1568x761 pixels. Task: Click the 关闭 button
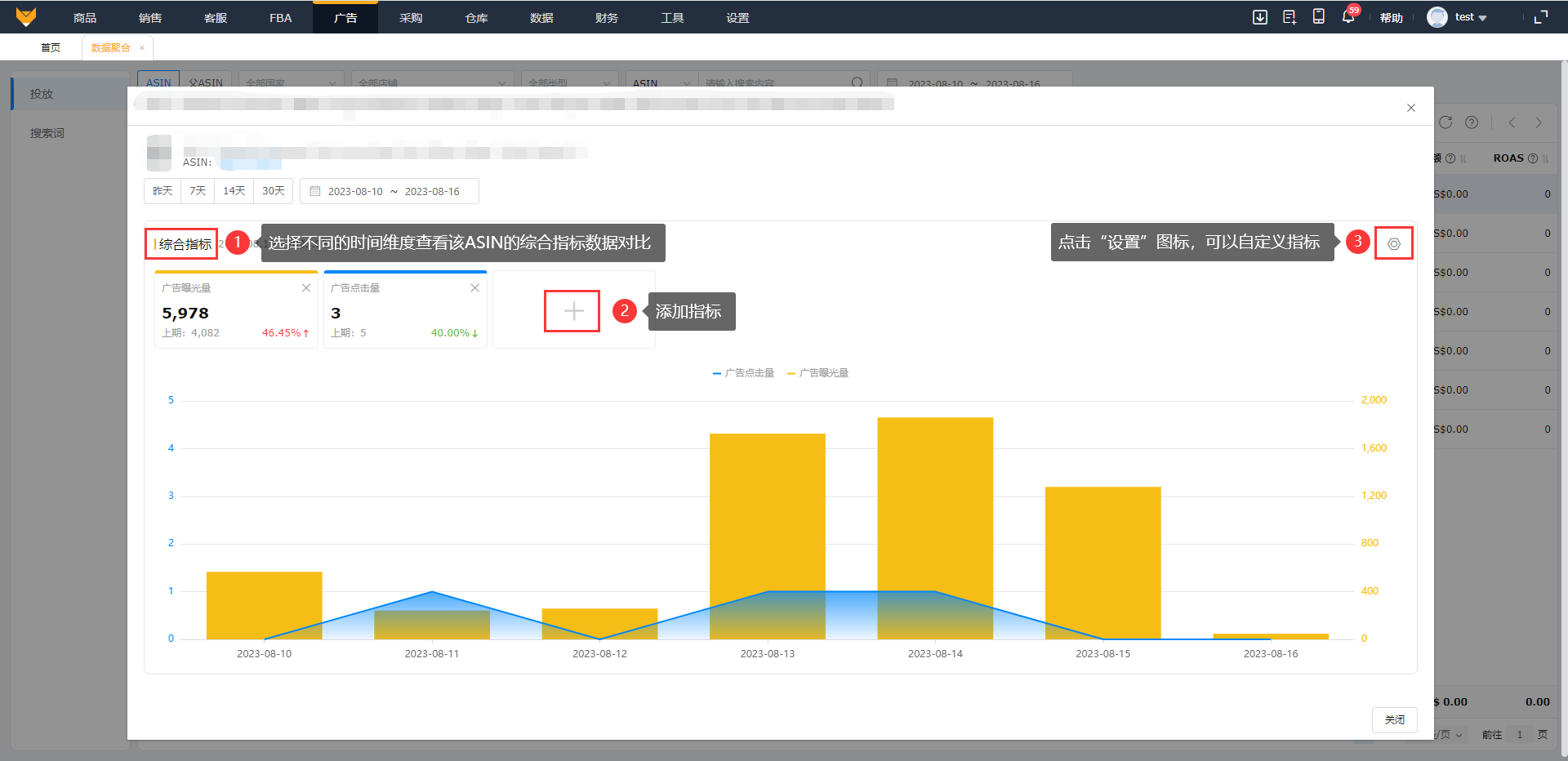[1394, 719]
